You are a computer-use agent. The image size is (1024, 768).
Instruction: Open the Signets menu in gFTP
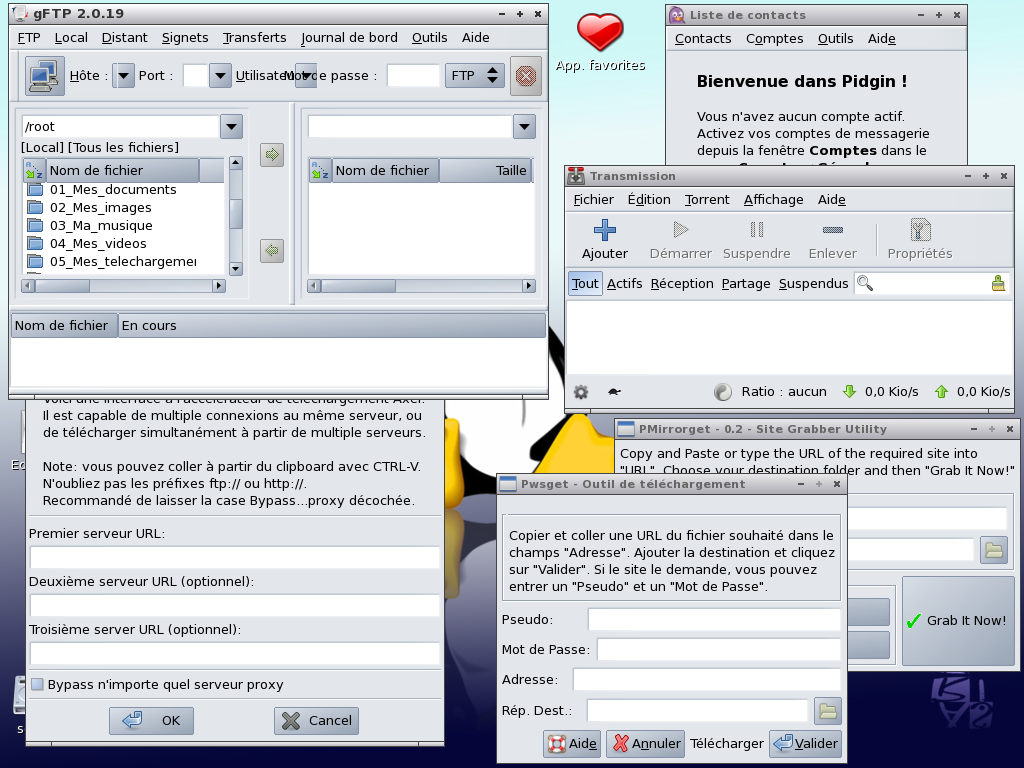click(185, 38)
